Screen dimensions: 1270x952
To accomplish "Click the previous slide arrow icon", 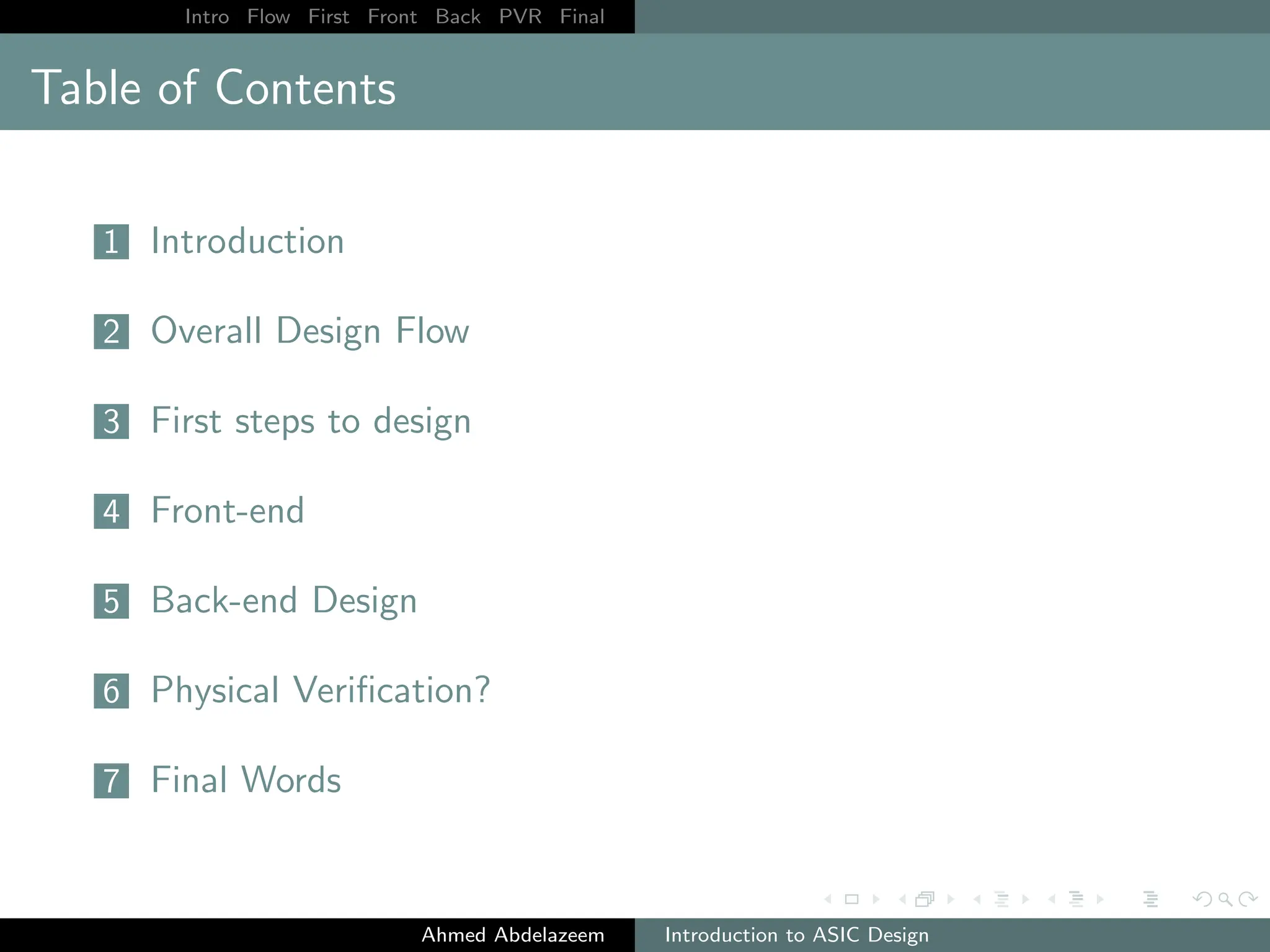I will (x=828, y=899).
